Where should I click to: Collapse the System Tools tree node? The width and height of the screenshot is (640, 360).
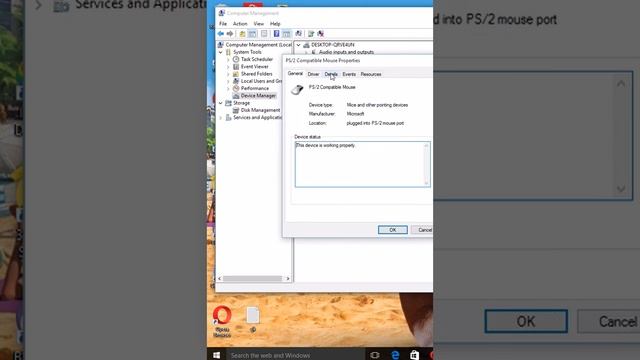[x=221, y=52]
